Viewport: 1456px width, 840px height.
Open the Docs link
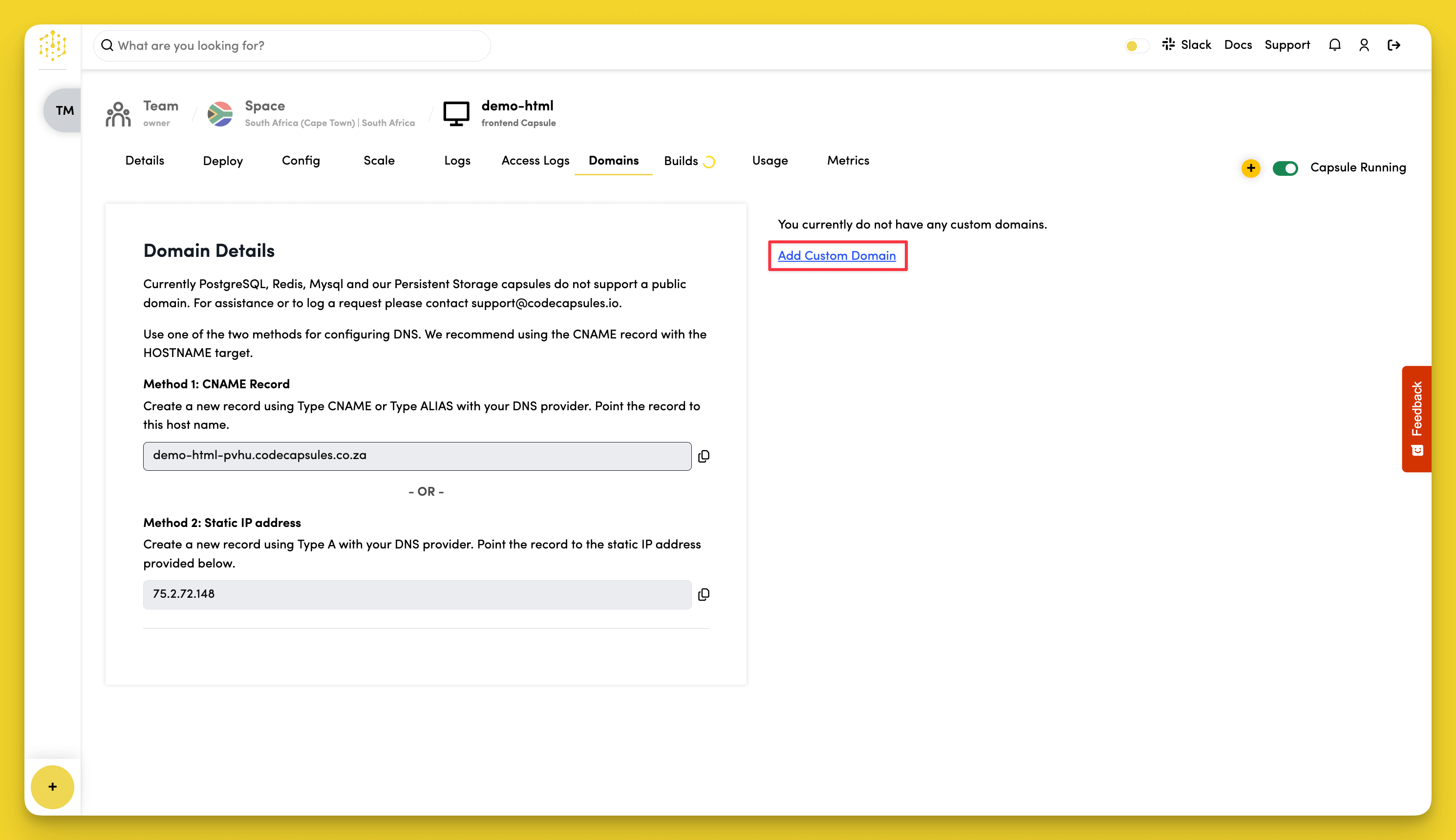(1238, 44)
